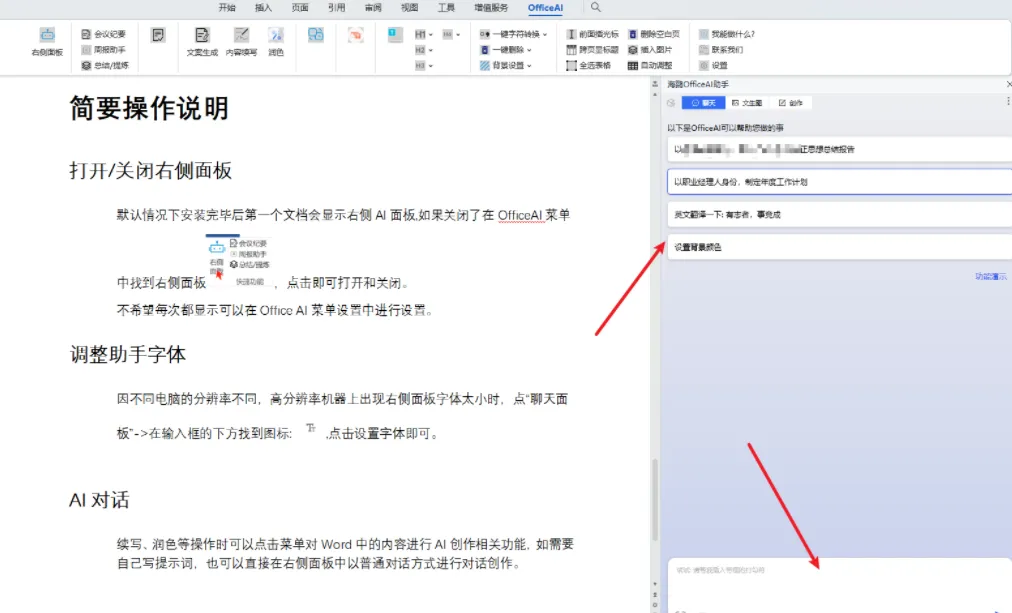Switch to the 文生图 tab in assistant panel
This screenshot has height=613, width=1012.
coord(747,103)
